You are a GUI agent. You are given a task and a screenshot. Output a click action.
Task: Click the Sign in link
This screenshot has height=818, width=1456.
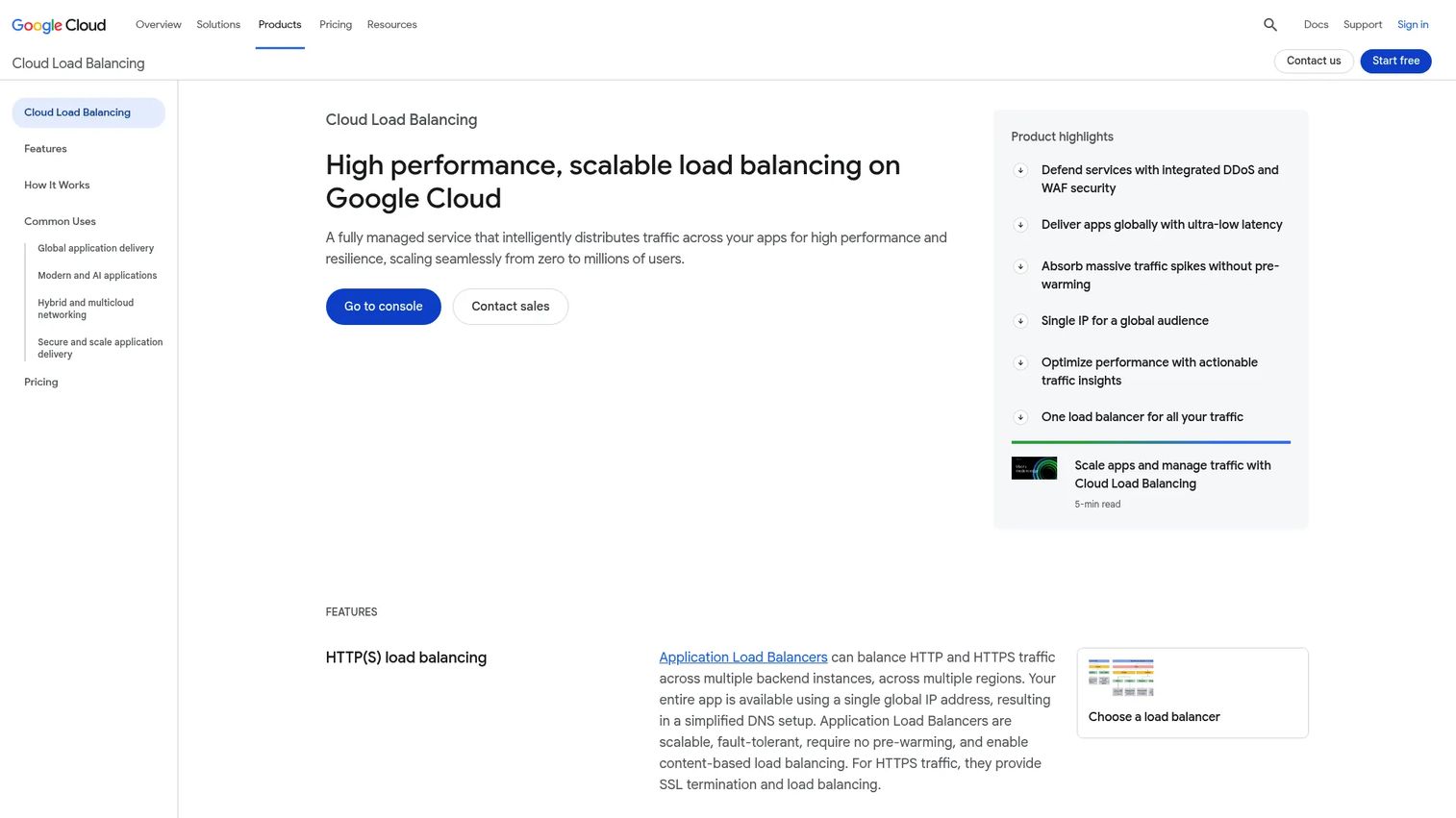1413,25
